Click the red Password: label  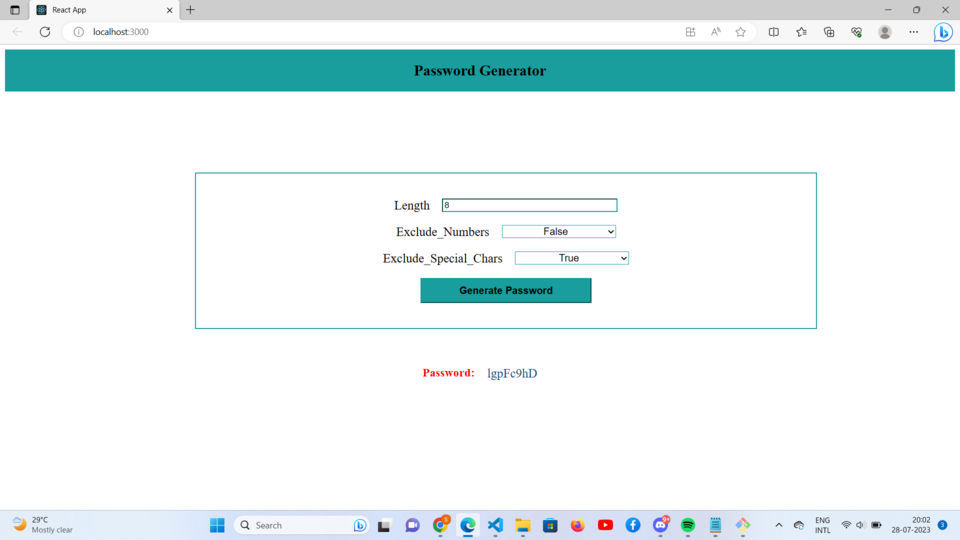448,373
